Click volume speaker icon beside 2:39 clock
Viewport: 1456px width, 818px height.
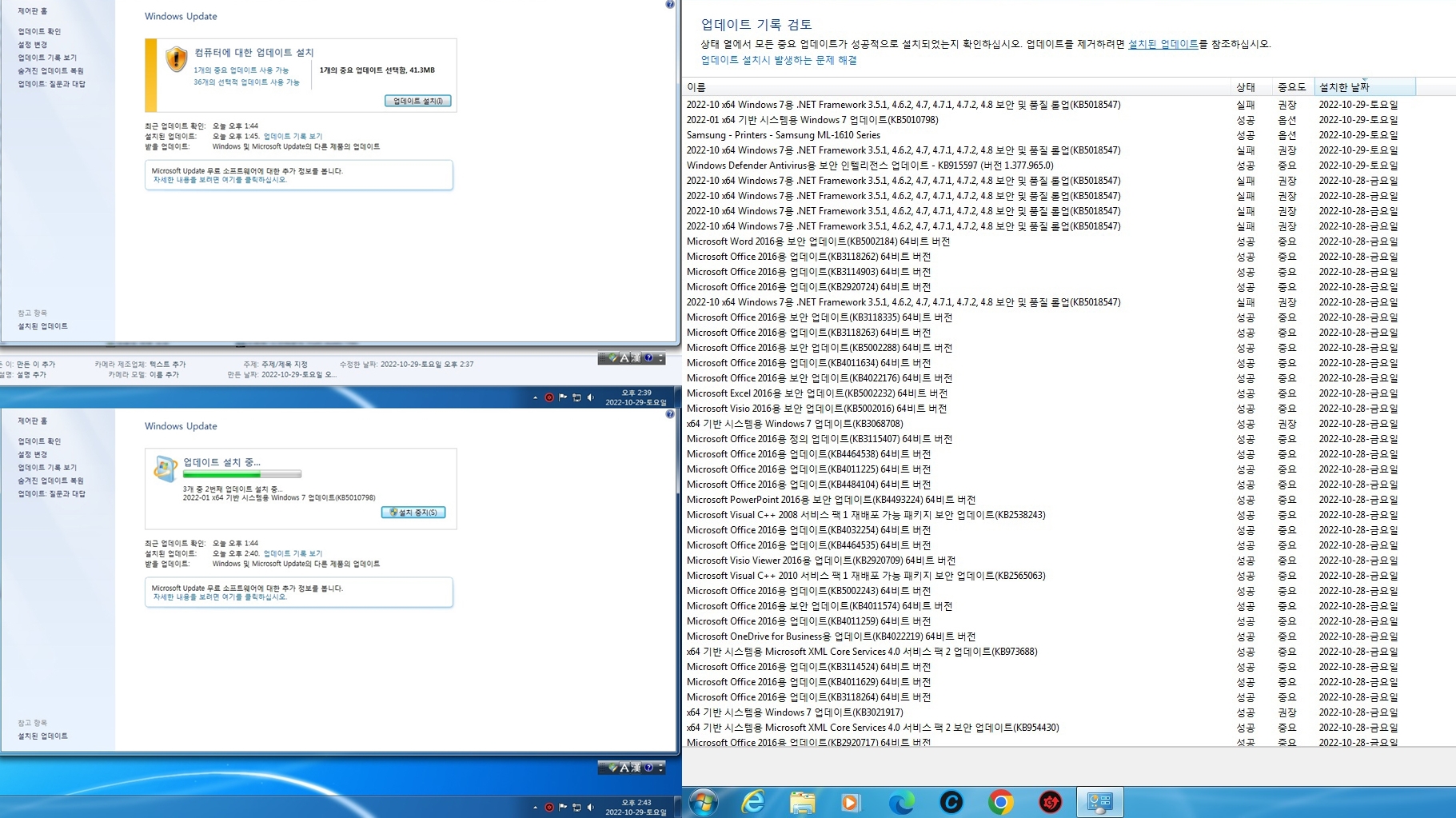click(x=591, y=397)
